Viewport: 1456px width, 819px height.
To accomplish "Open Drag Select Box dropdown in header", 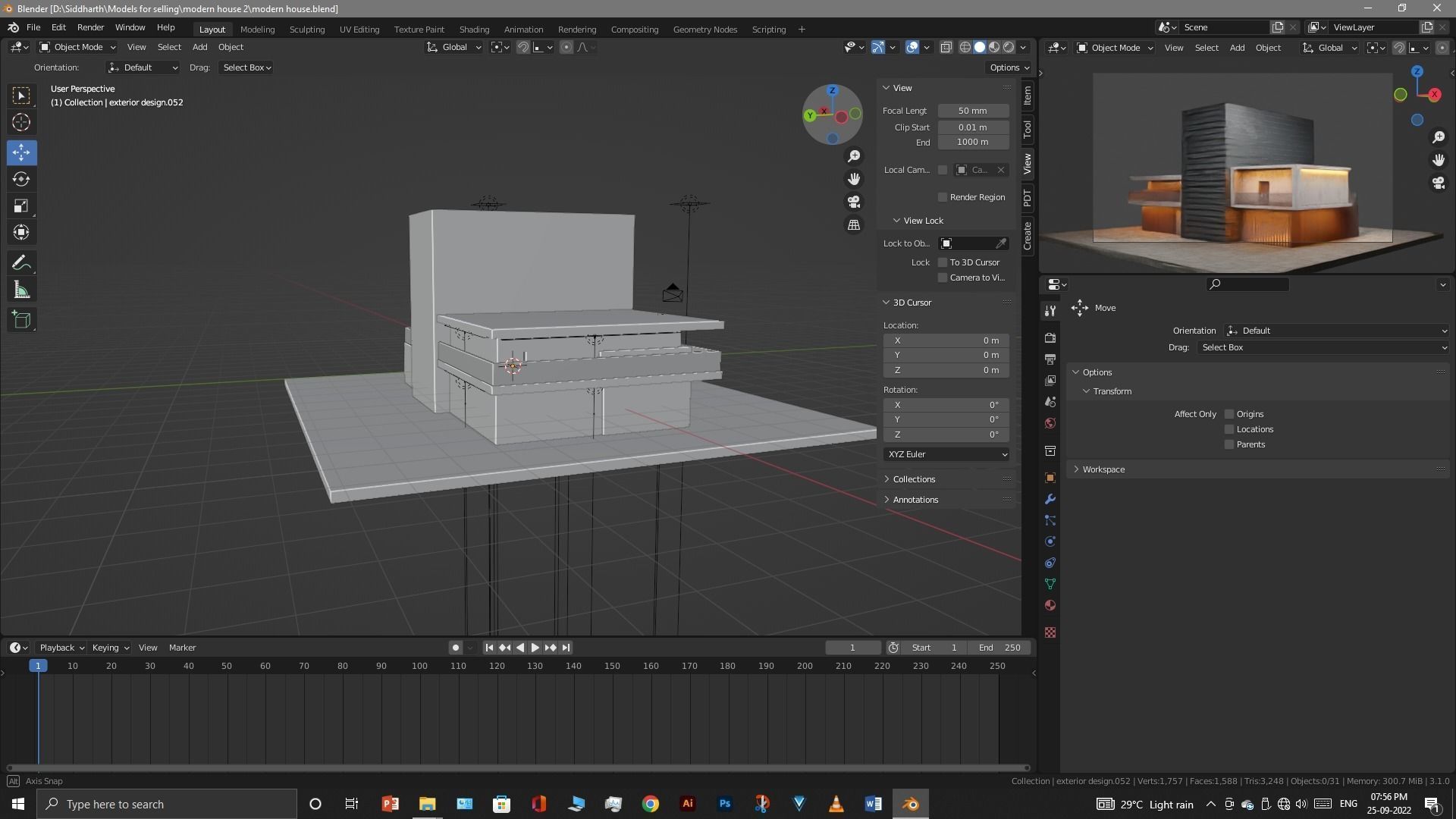I will 246,67.
